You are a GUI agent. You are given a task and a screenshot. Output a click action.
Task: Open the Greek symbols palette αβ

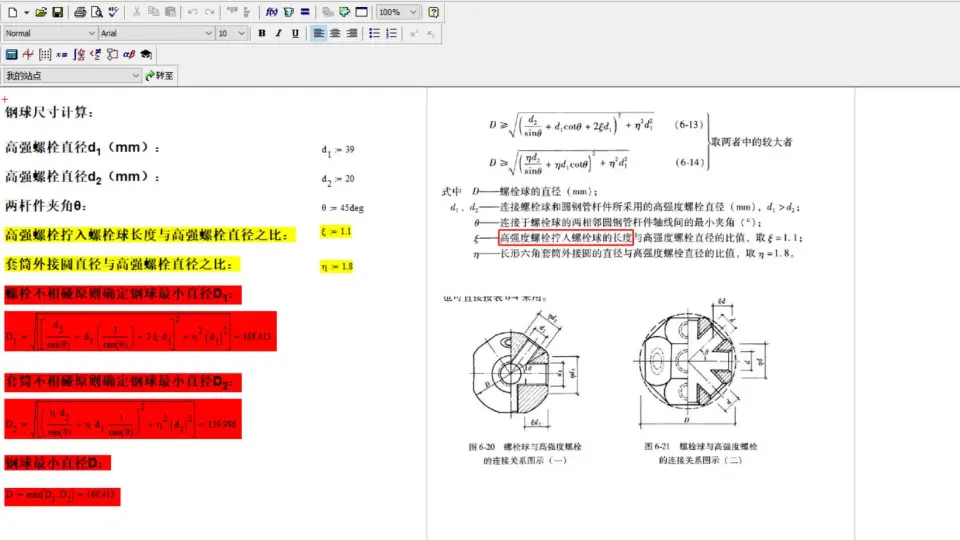129,54
